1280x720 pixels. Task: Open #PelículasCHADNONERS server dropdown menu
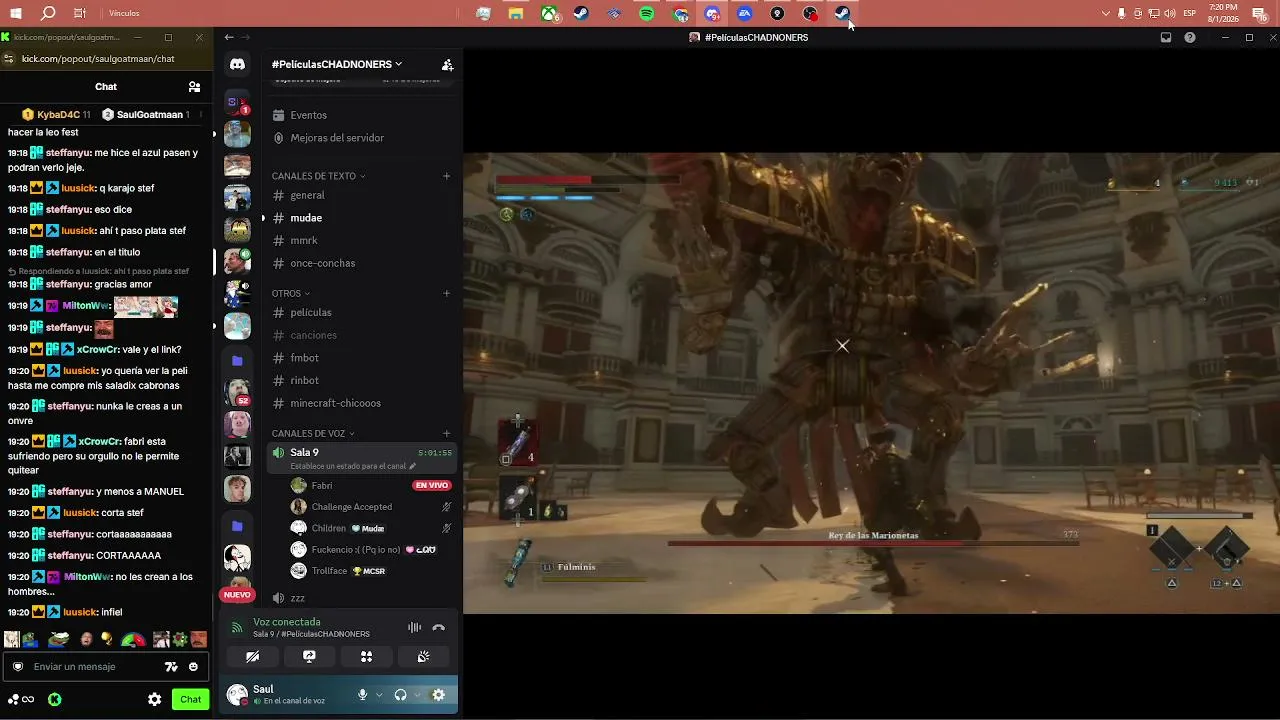[x=337, y=64]
